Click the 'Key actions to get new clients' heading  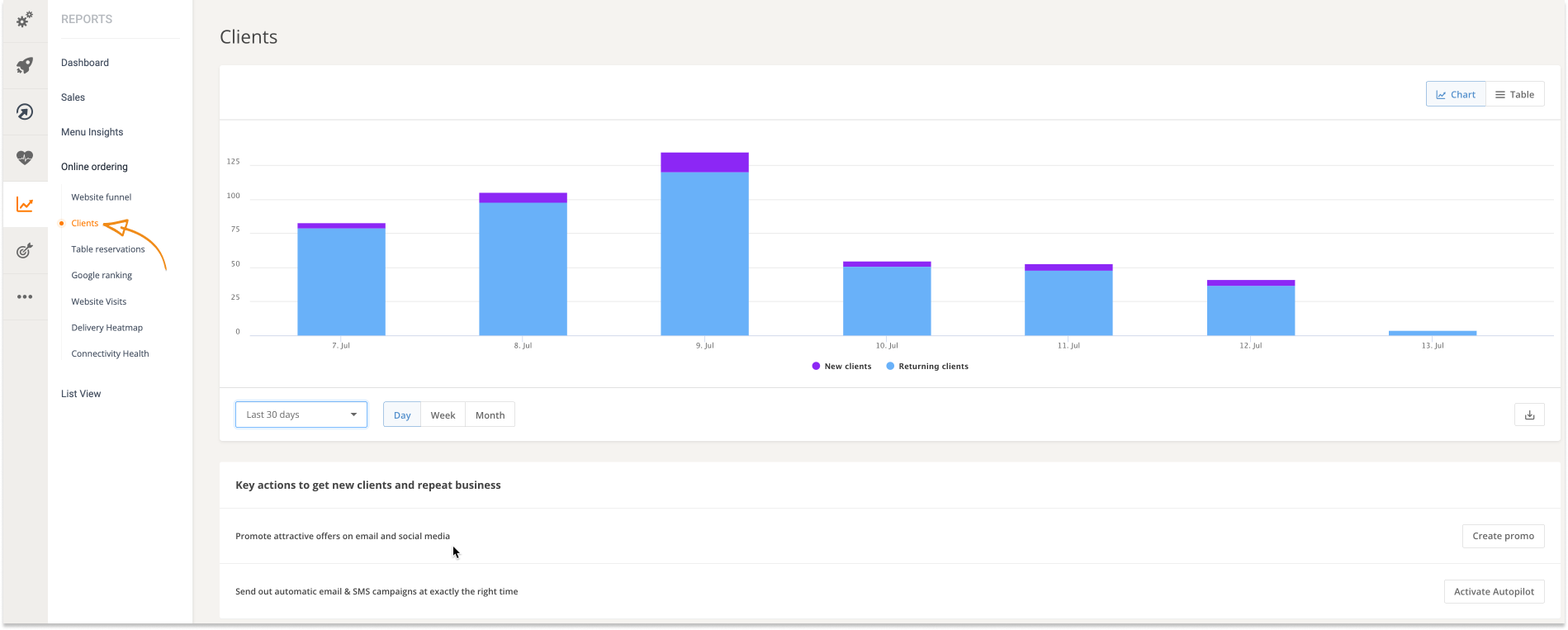368,486
